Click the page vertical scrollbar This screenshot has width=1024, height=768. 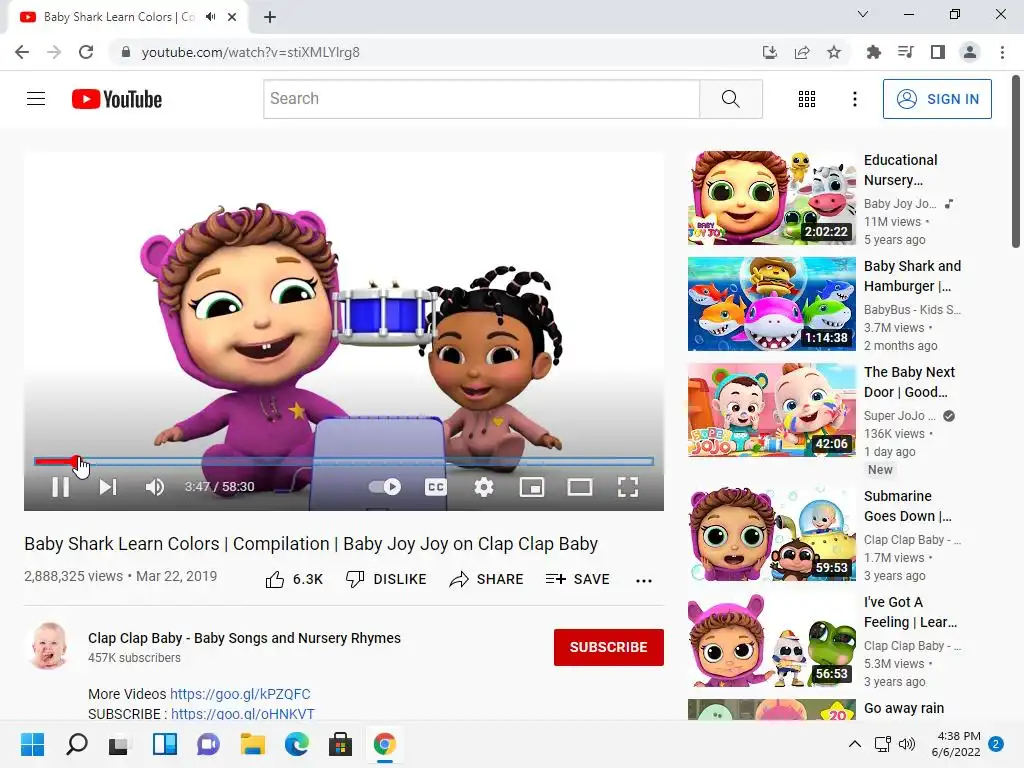(1016, 161)
